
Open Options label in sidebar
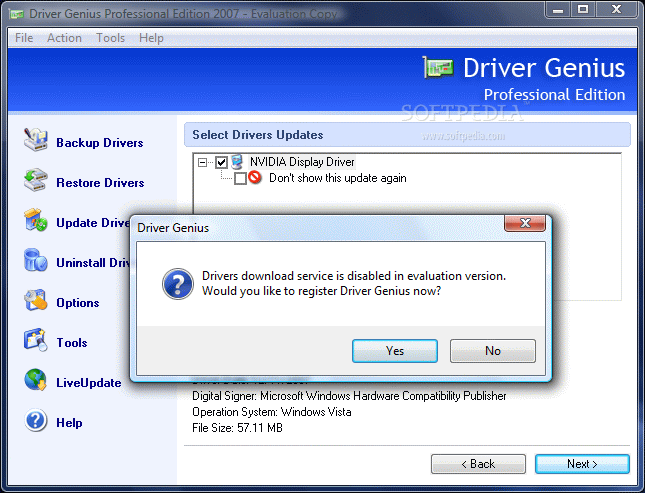tap(78, 303)
